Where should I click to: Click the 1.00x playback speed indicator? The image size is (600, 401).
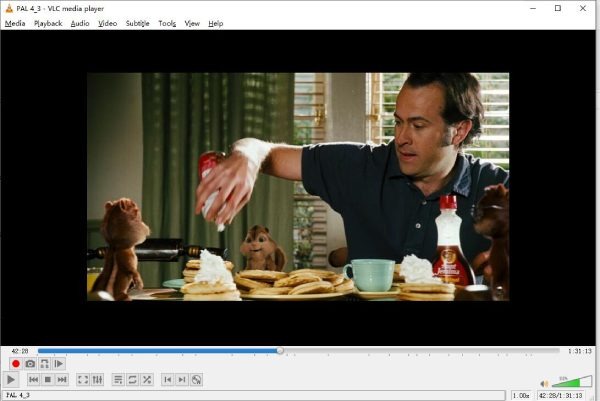(x=521, y=395)
